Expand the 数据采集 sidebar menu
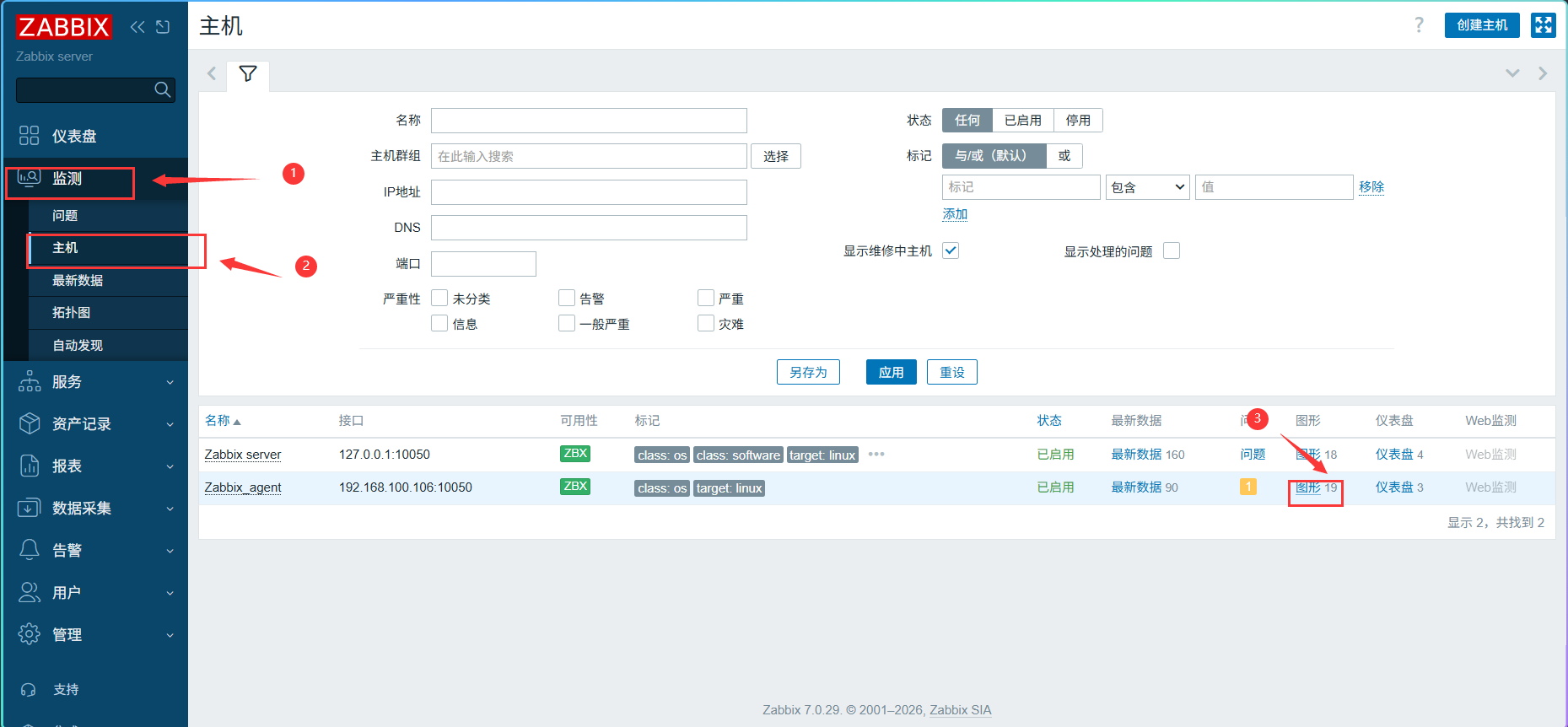The image size is (1568, 727). click(x=94, y=509)
